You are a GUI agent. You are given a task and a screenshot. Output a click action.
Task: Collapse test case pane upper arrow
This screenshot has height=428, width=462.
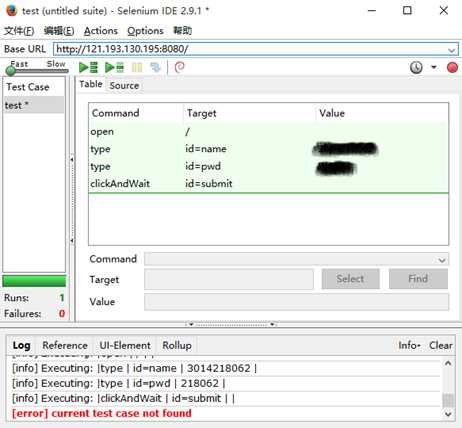click(72, 160)
